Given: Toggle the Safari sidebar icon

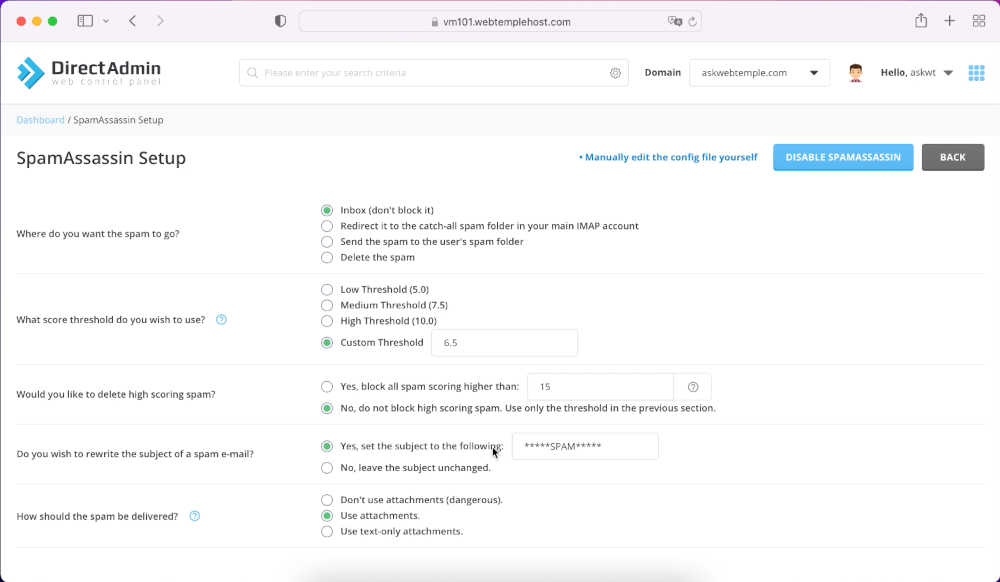Looking at the screenshot, I should click(85, 21).
